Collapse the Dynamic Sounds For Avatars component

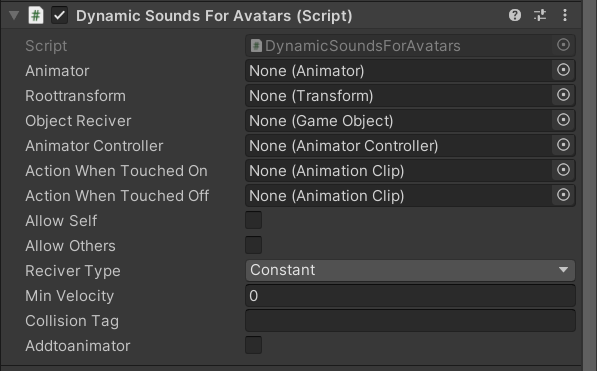point(14,16)
